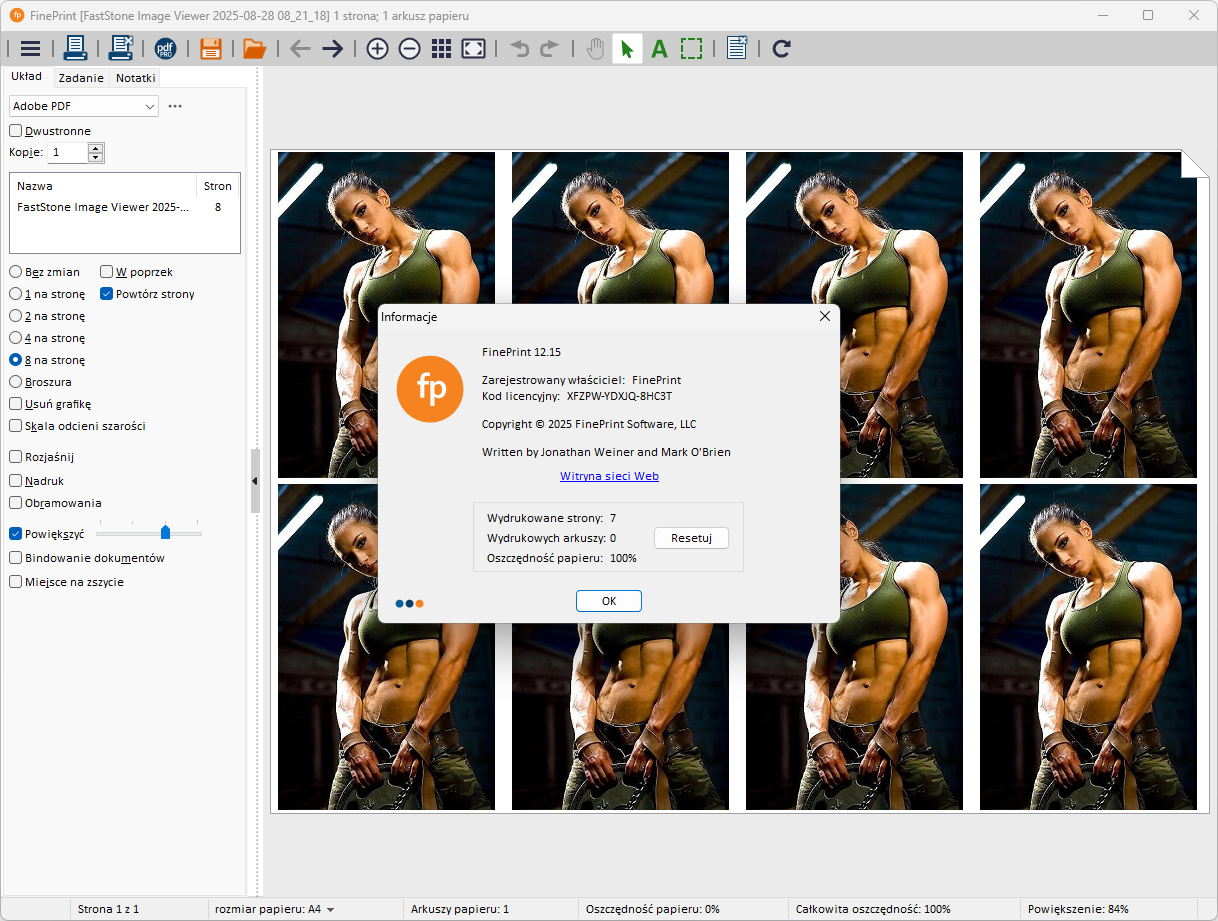The width and height of the screenshot is (1218, 921).
Task: Click the delete page document icon
Action: [x=737, y=48]
